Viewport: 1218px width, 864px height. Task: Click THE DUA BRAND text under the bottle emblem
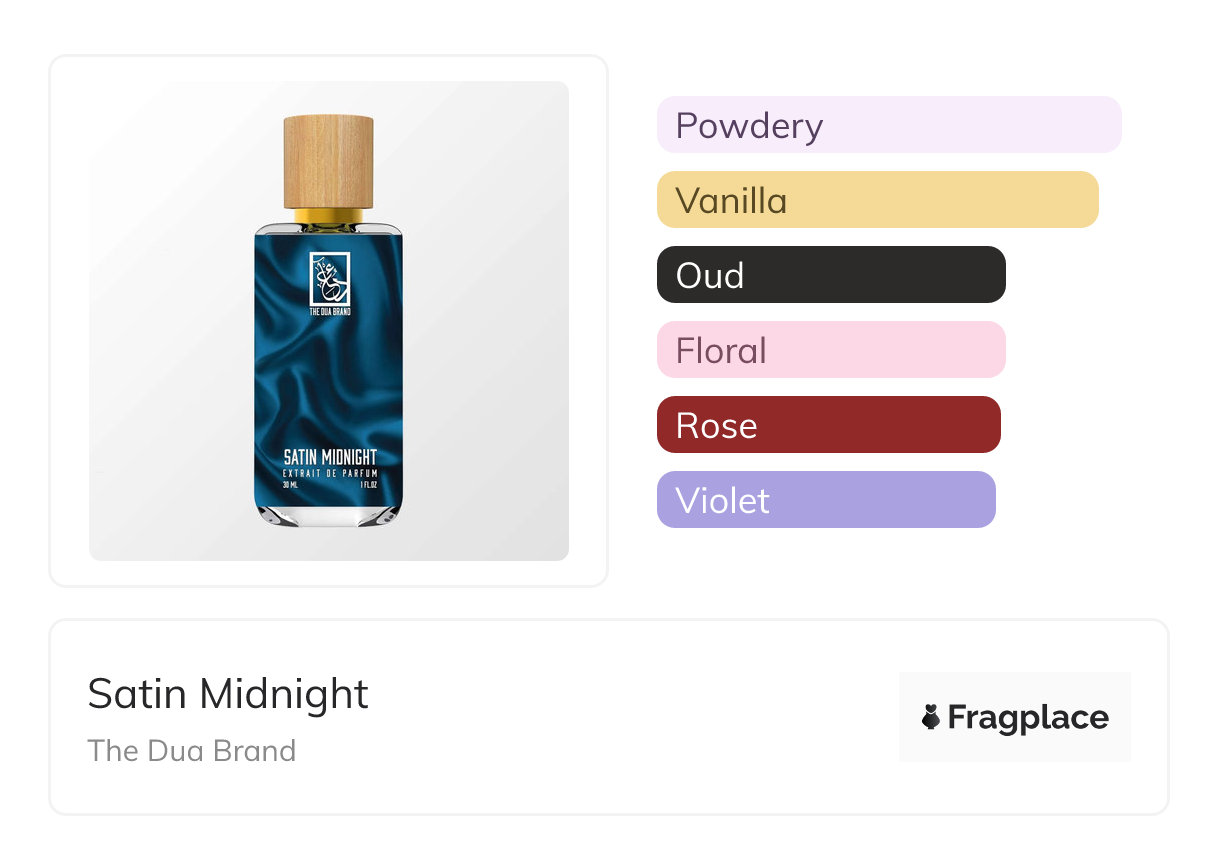click(x=329, y=312)
